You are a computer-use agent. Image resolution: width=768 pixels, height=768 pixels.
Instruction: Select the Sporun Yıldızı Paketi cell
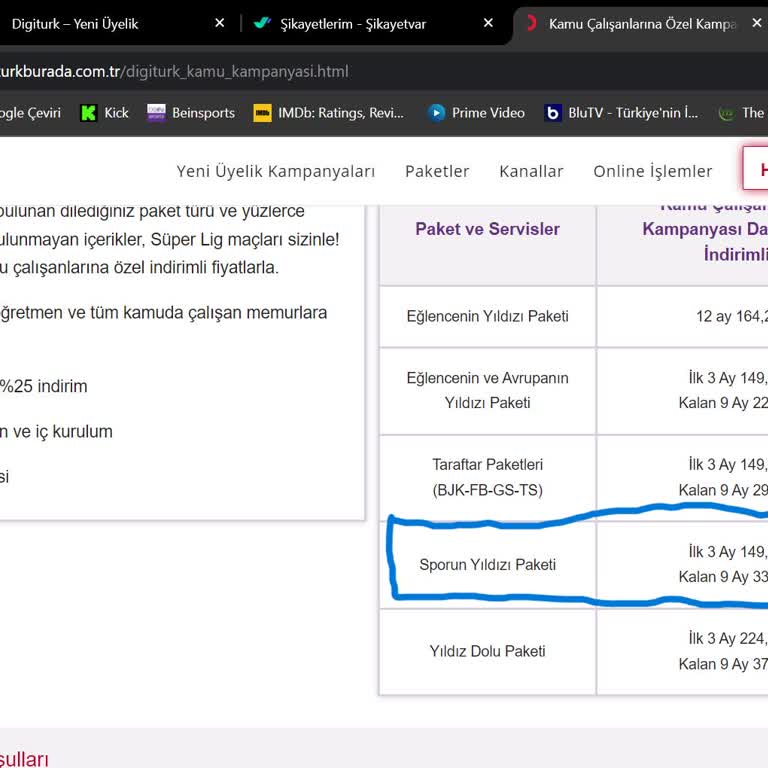coord(487,565)
